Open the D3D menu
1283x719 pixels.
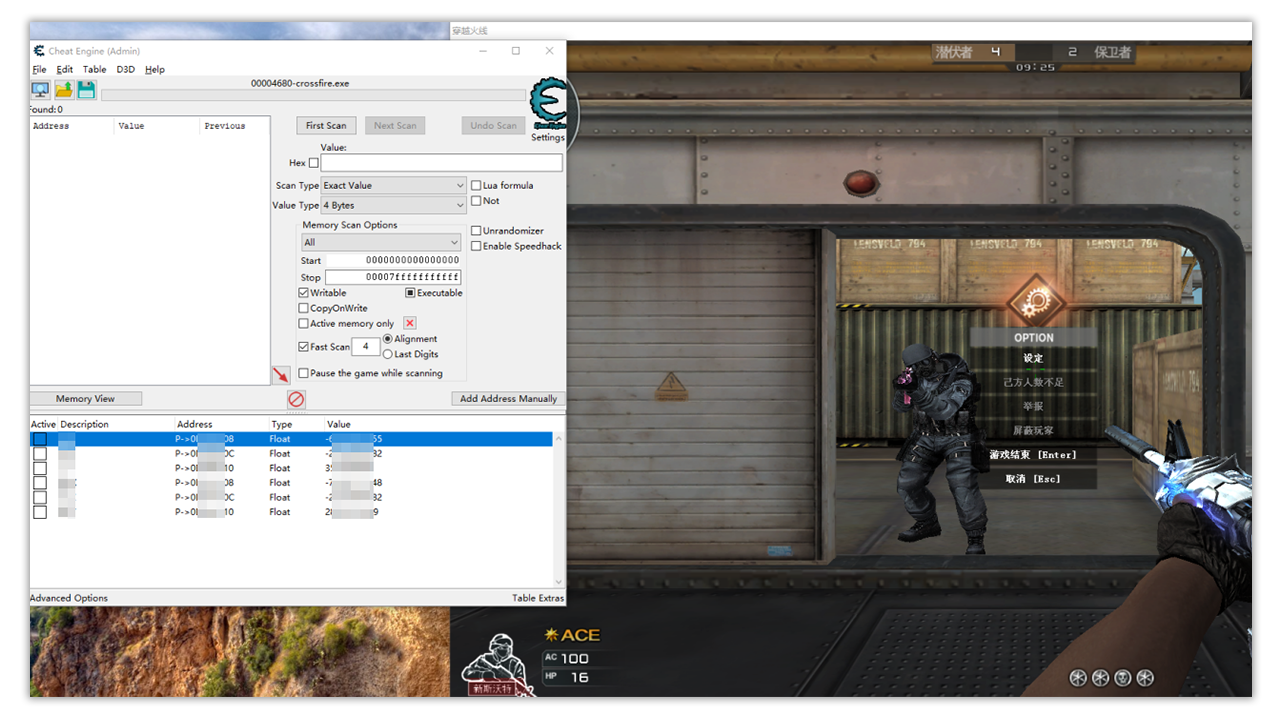point(125,70)
